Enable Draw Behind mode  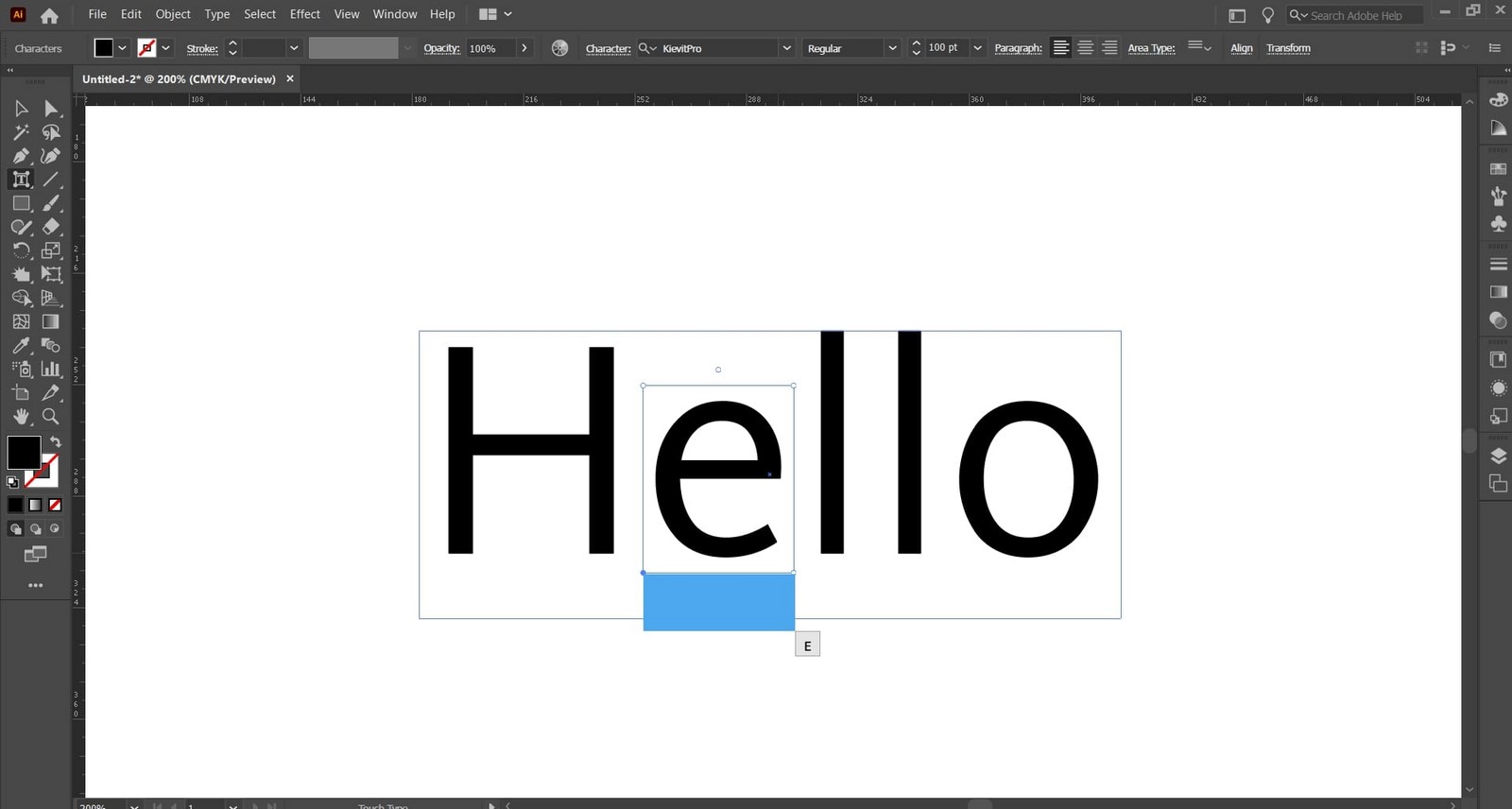coord(35,529)
